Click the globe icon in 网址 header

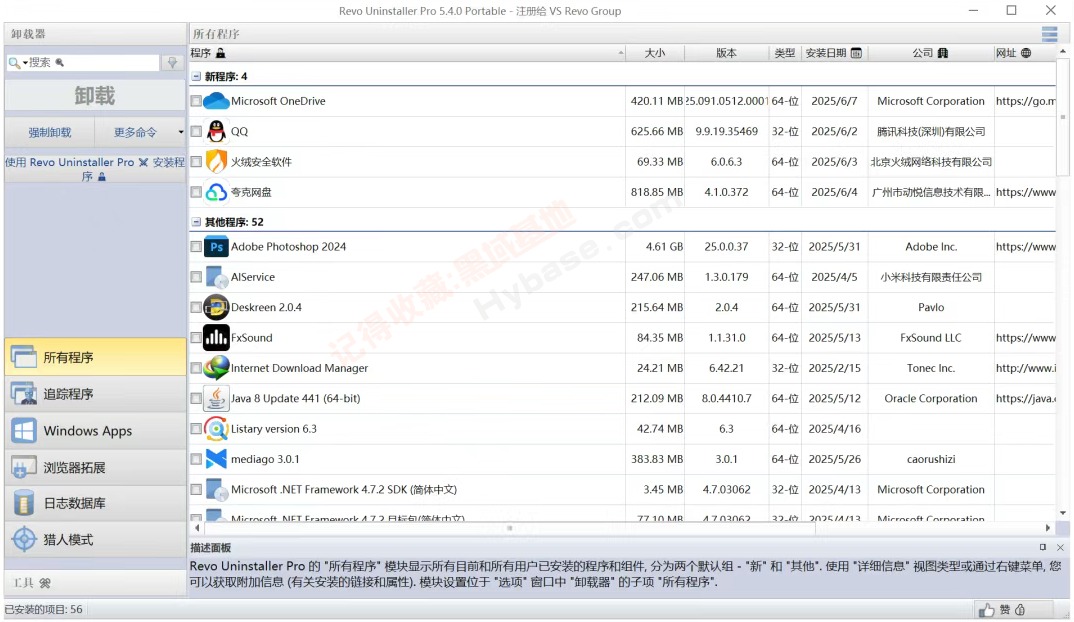1025,53
